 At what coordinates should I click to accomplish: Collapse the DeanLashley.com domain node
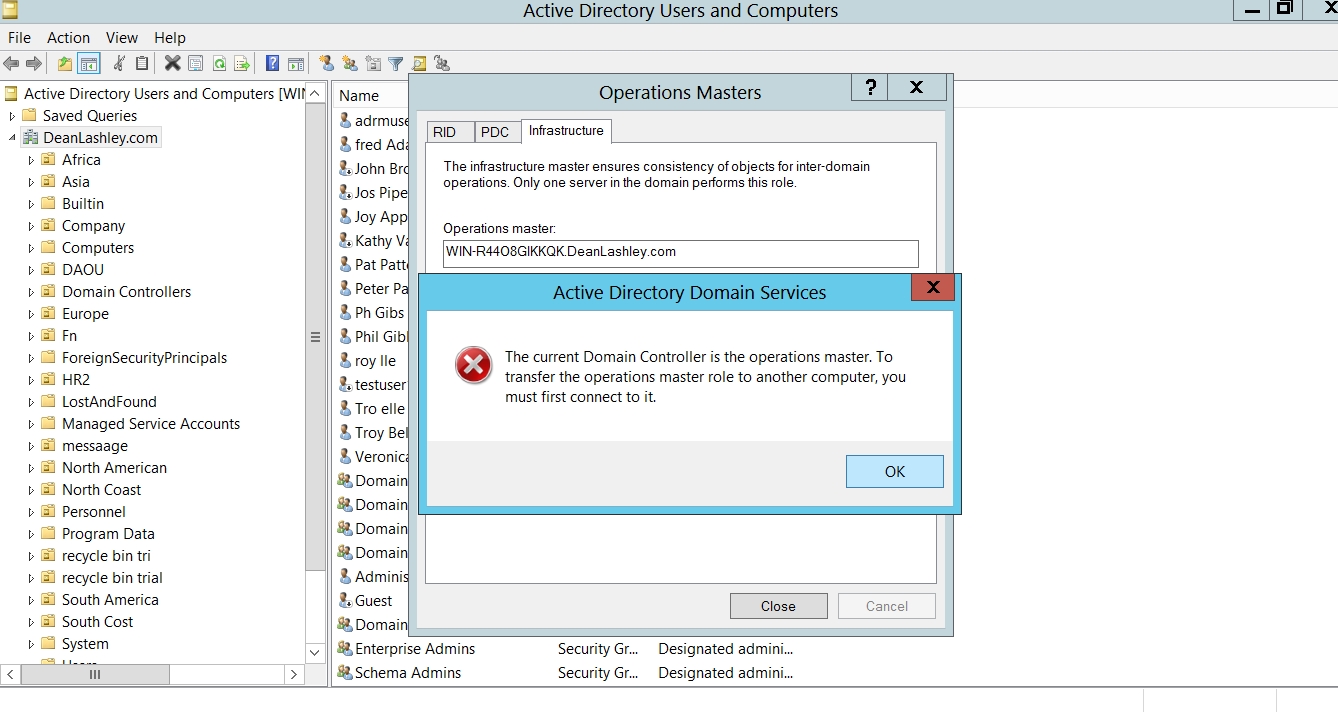[x=13, y=138]
